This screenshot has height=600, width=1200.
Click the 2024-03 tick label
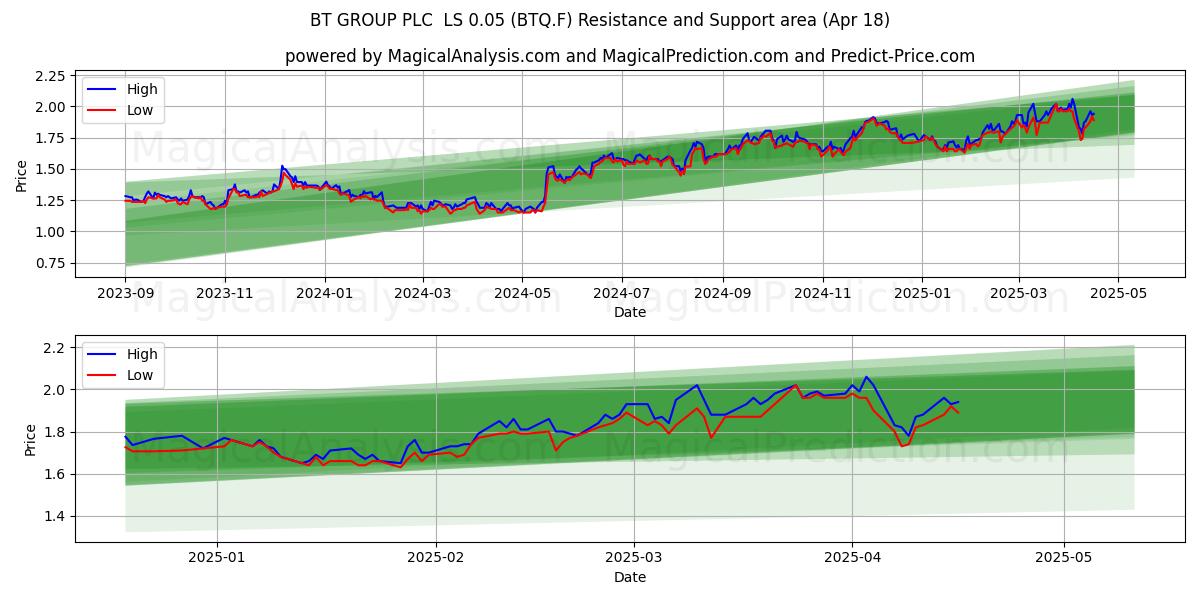[423, 293]
